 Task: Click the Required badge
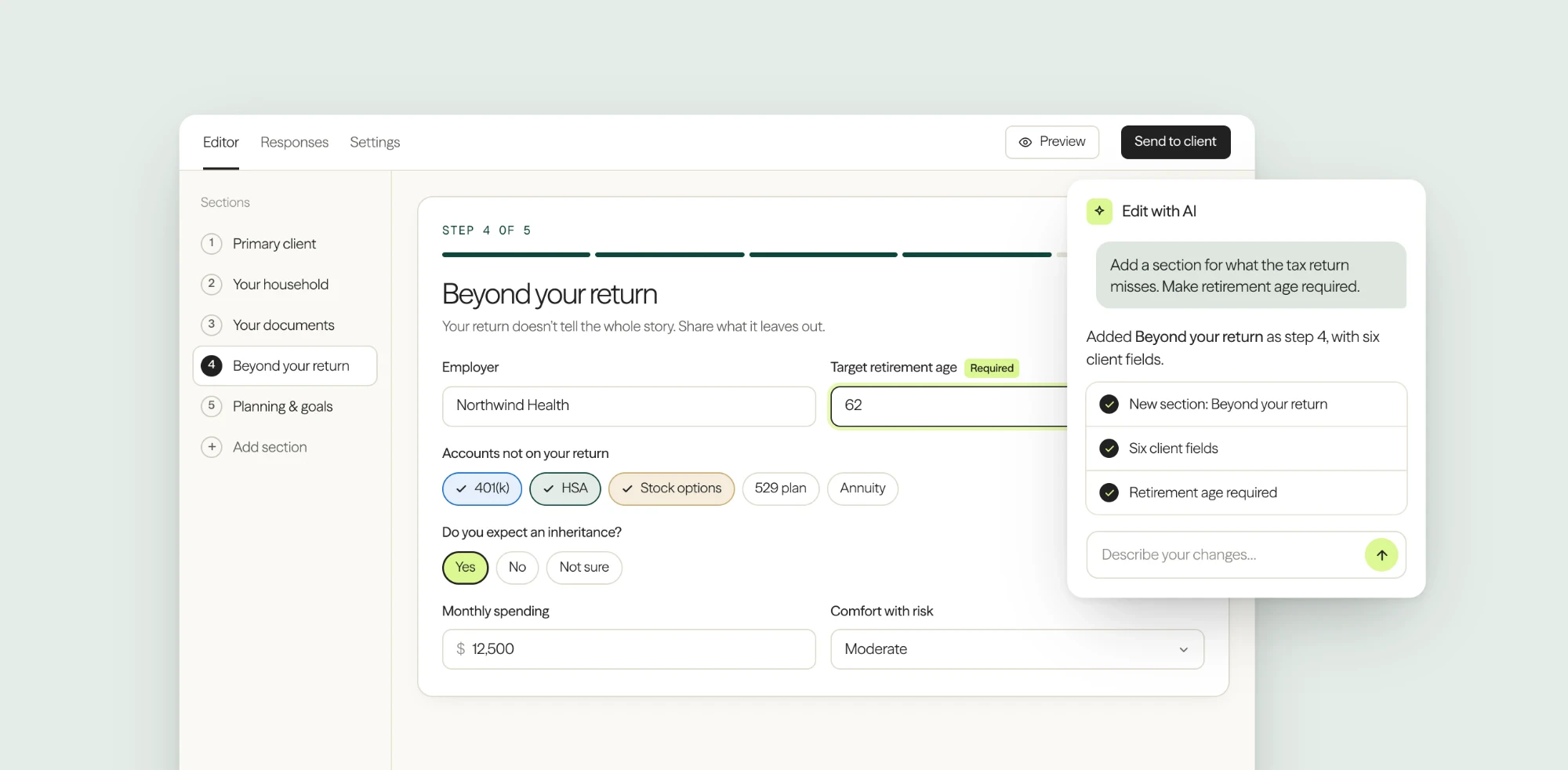click(992, 368)
